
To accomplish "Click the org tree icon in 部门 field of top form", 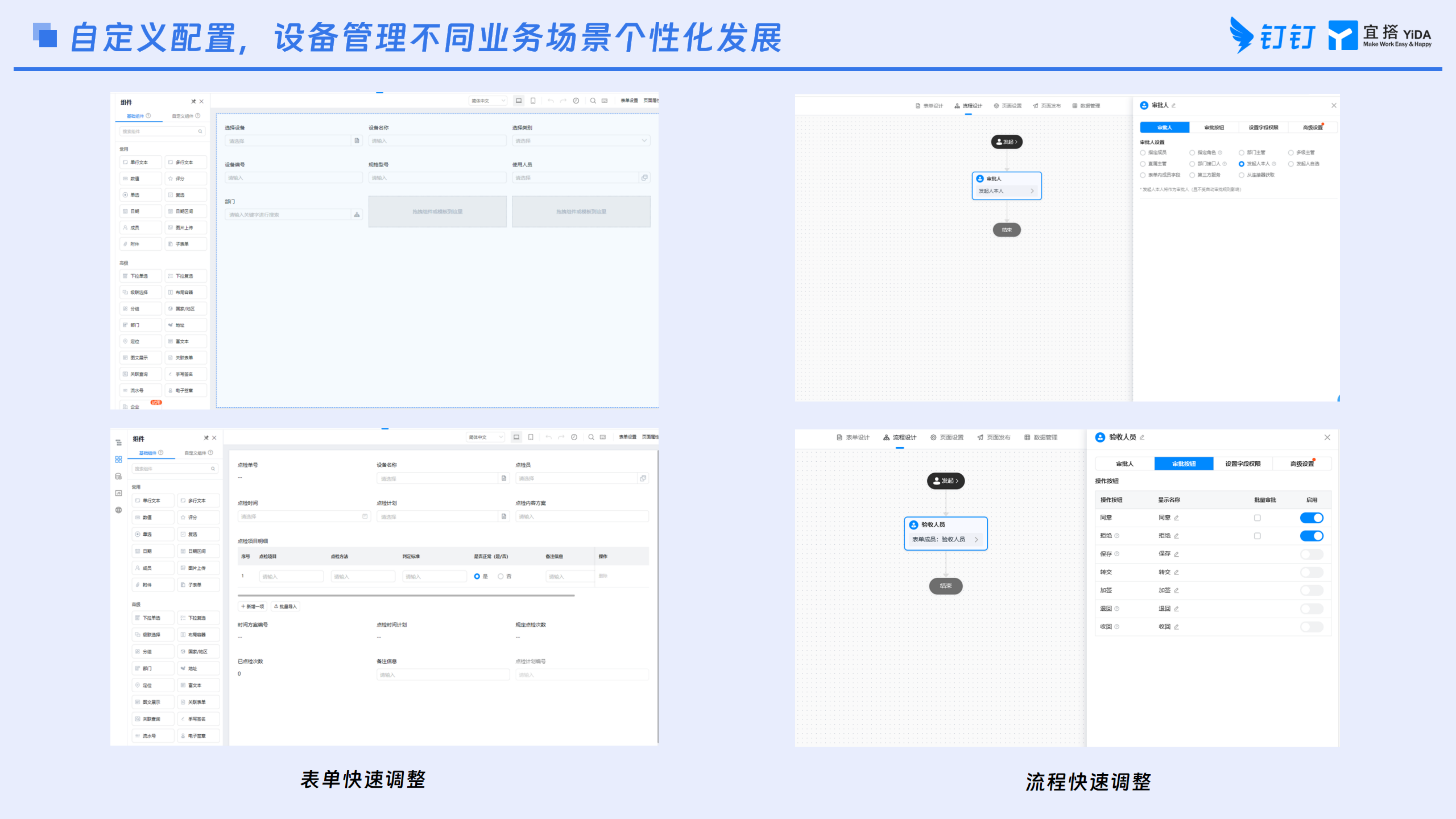I will 357,215.
